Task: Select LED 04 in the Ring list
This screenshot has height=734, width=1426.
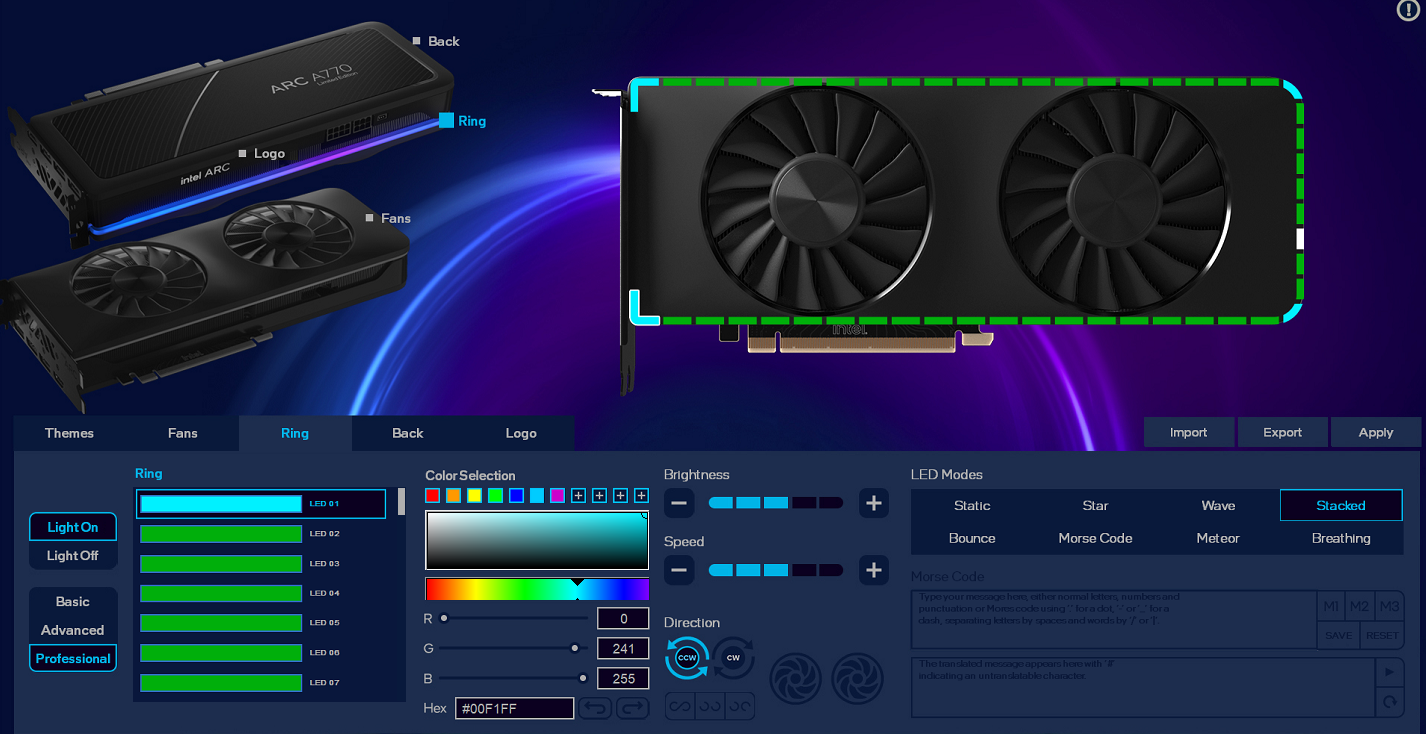Action: point(261,593)
